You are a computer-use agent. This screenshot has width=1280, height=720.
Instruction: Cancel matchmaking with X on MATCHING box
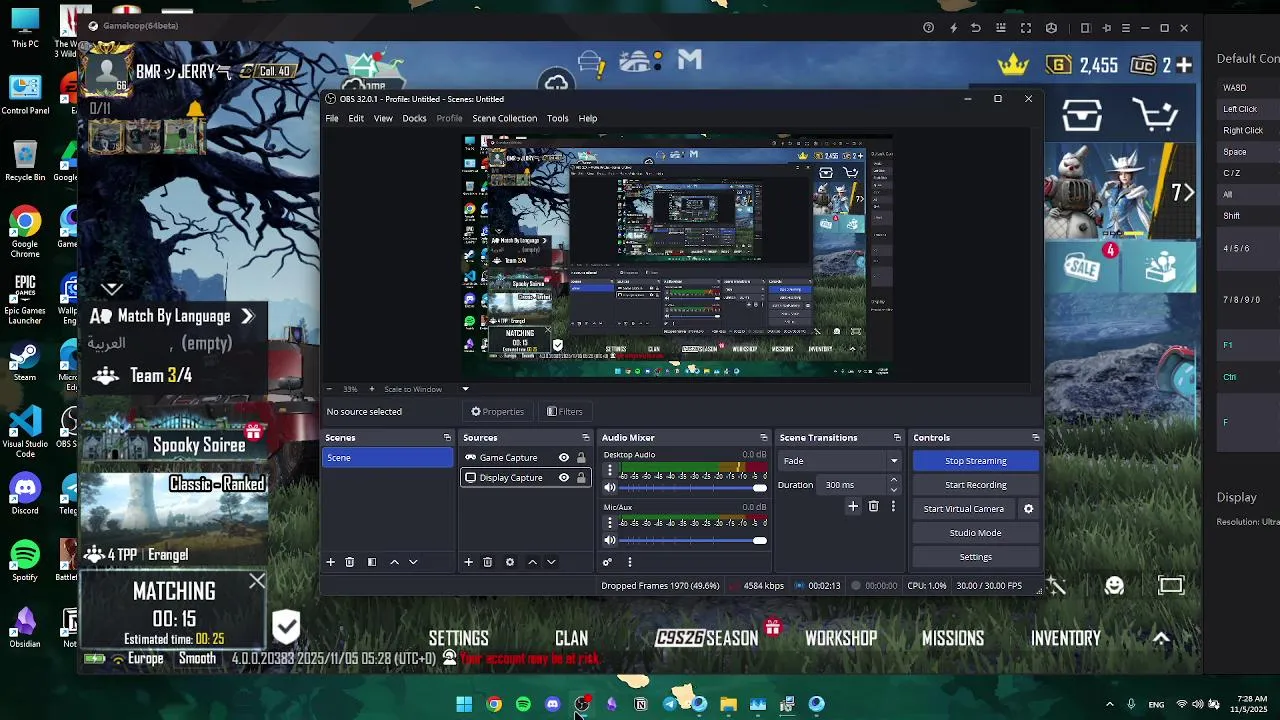257,581
